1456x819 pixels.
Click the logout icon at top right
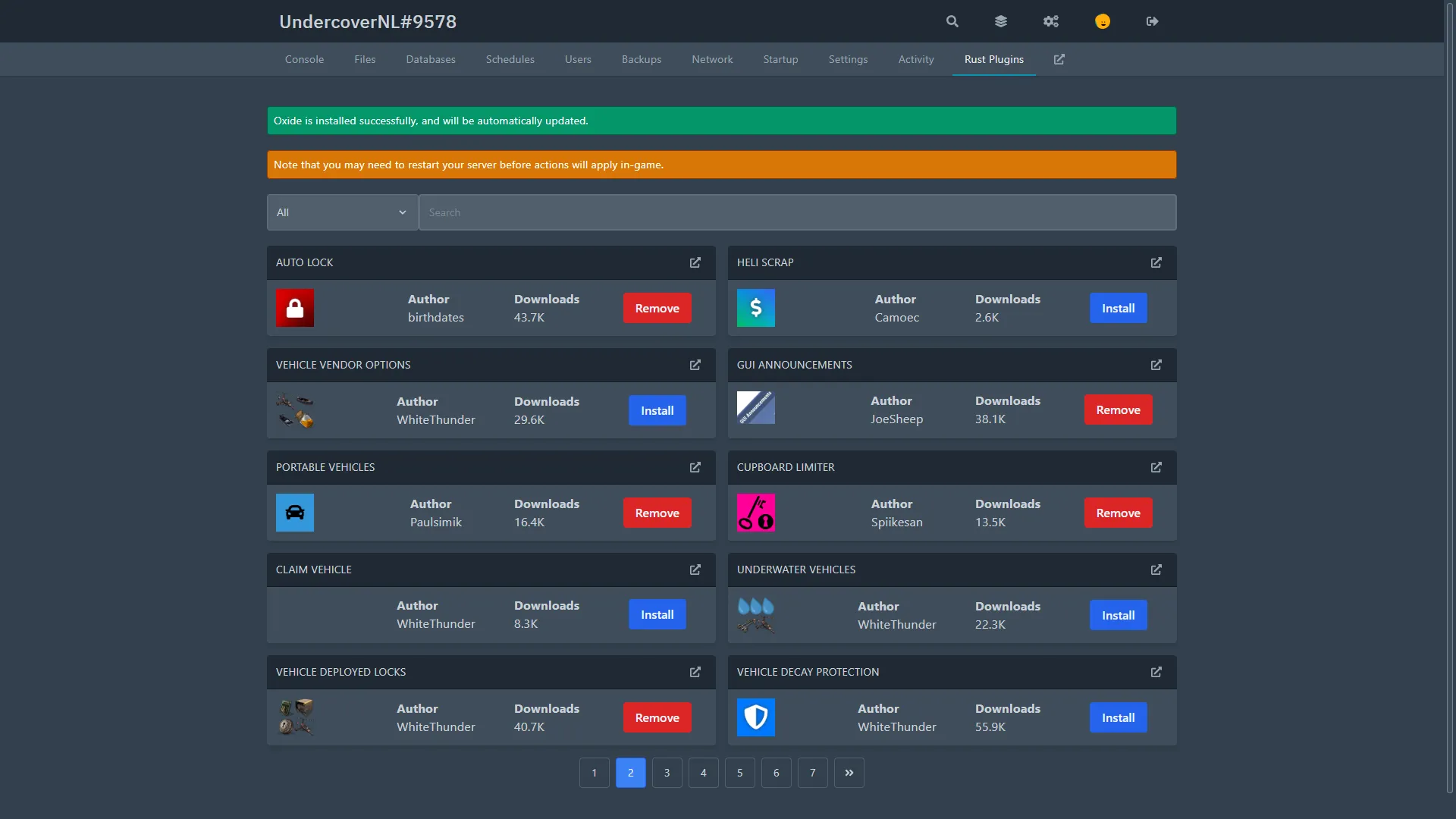[1151, 21]
